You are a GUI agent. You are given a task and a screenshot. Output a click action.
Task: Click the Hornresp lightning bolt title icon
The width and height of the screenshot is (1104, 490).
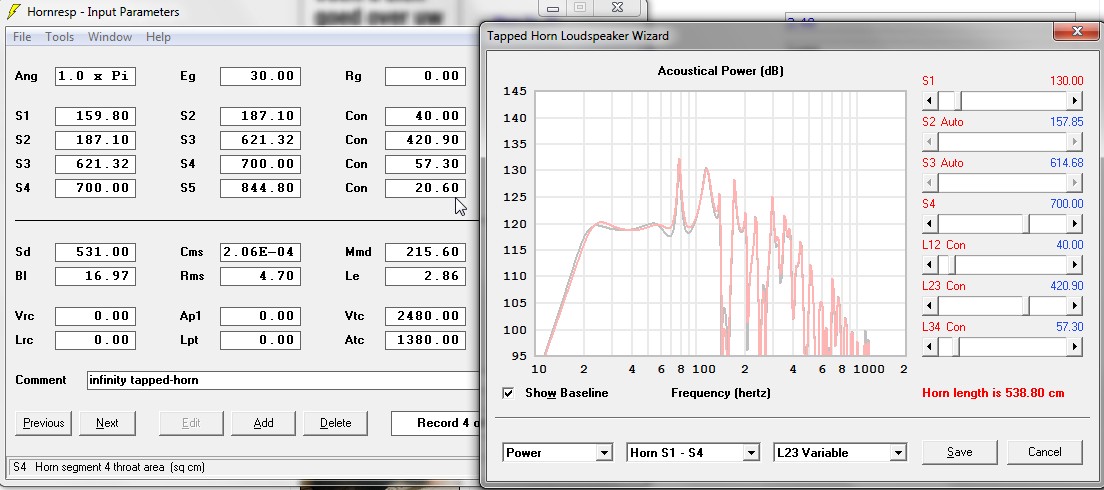coord(13,11)
